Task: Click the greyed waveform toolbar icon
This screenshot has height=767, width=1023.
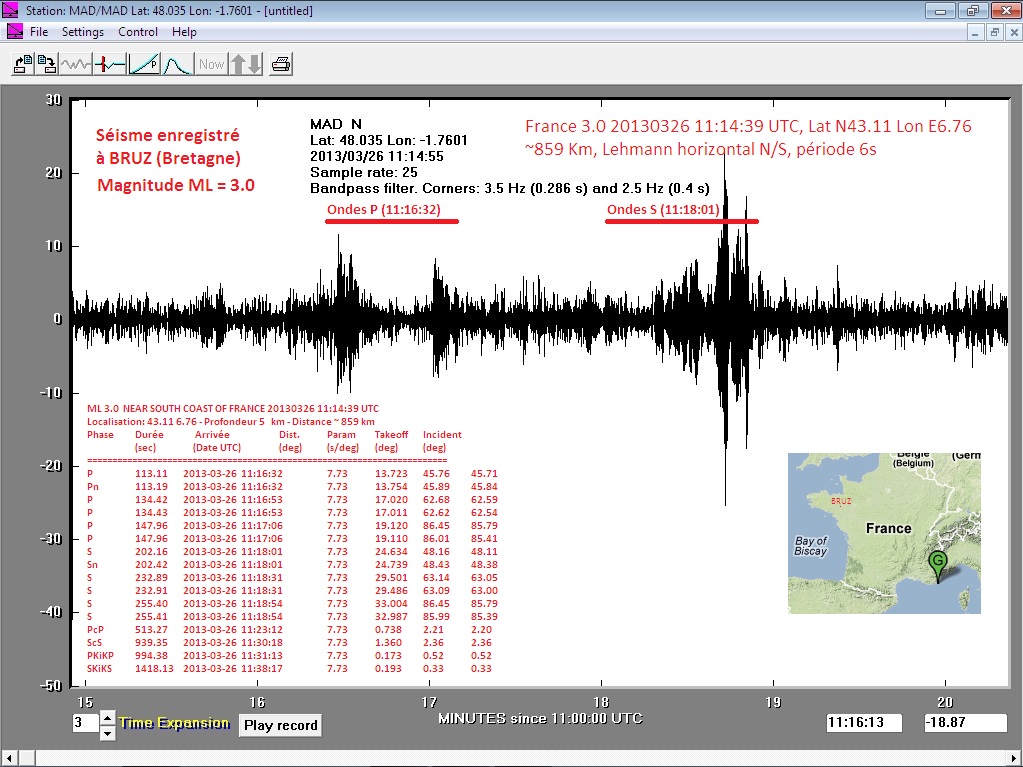Action: click(76, 64)
